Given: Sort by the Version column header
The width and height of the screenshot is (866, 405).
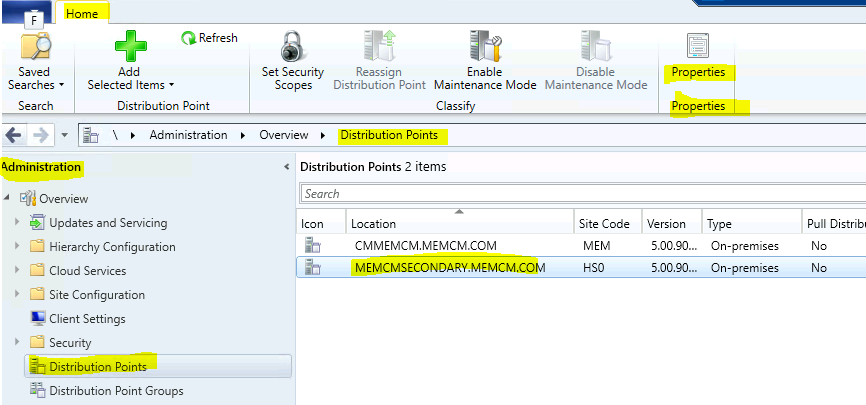Looking at the screenshot, I should point(672,224).
